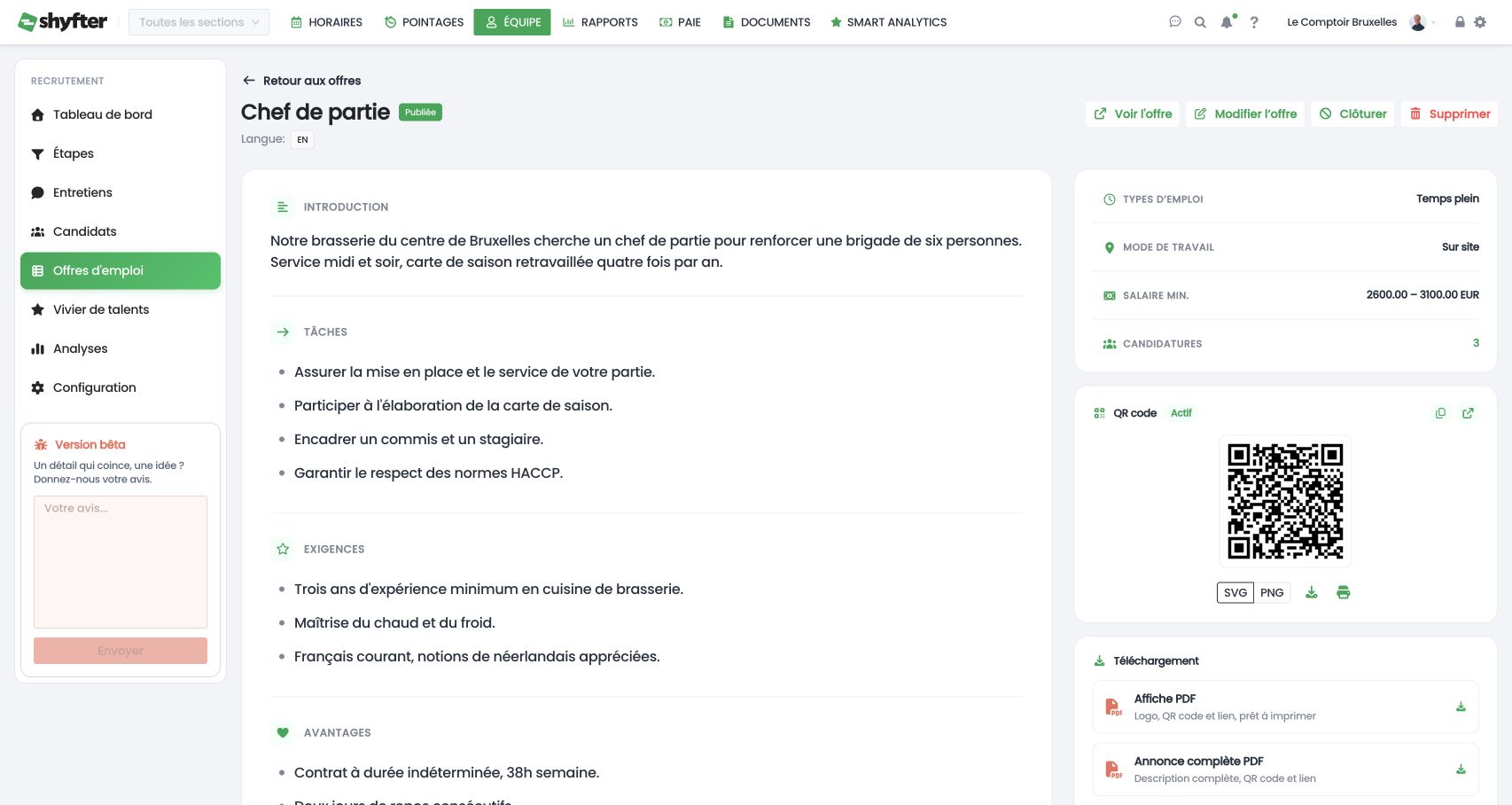
Task: Open Toutes les sections dropdown
Action: 199,22
